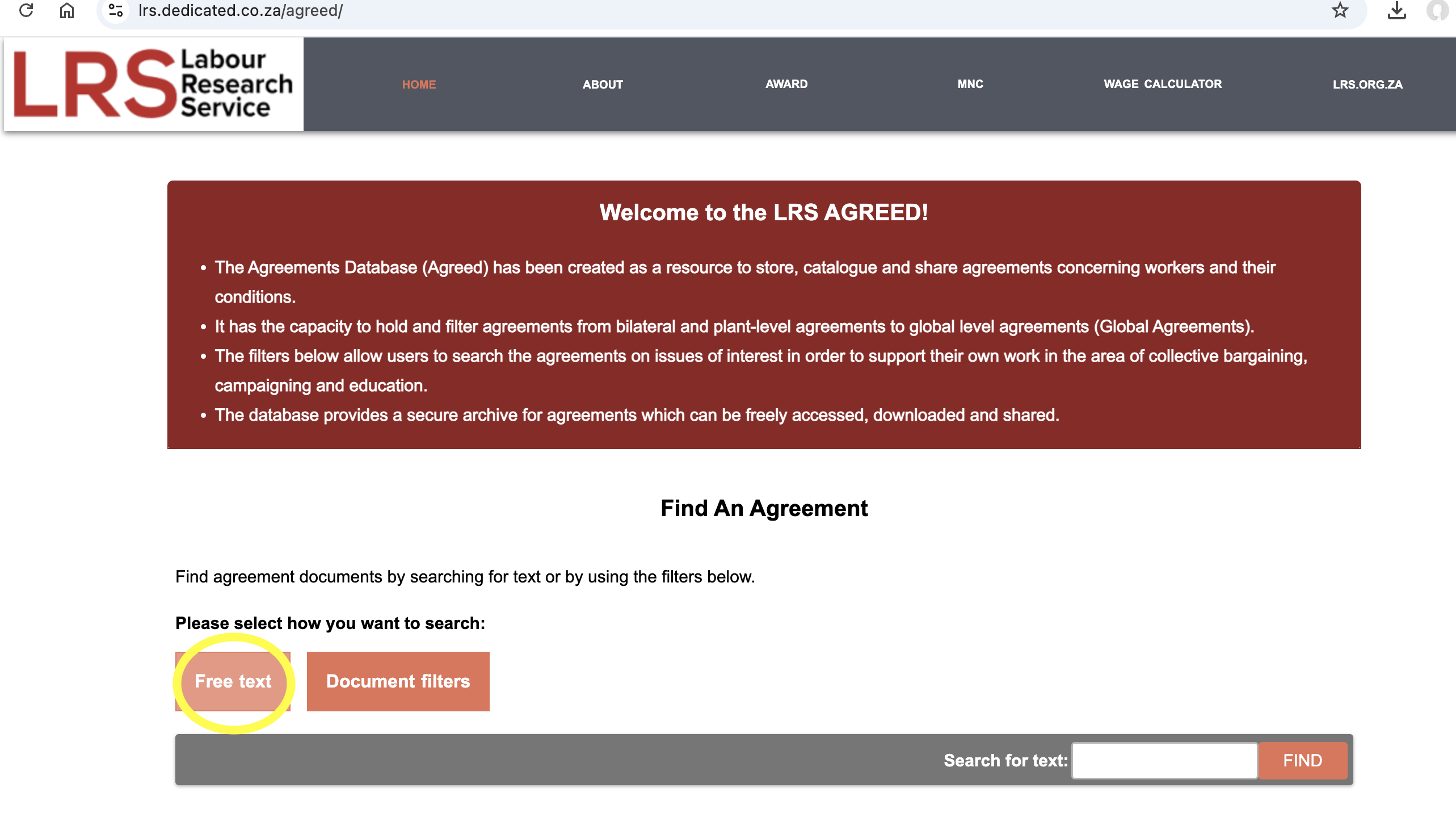Click bullet text starting 'It has the capacity'
This screenshot has height=830, width=1456.
pos(734,326)
